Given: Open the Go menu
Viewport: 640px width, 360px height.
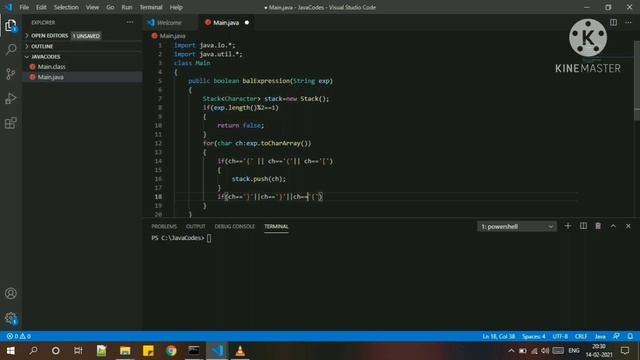Looking at the screenshot, I should tap(110, 7).
